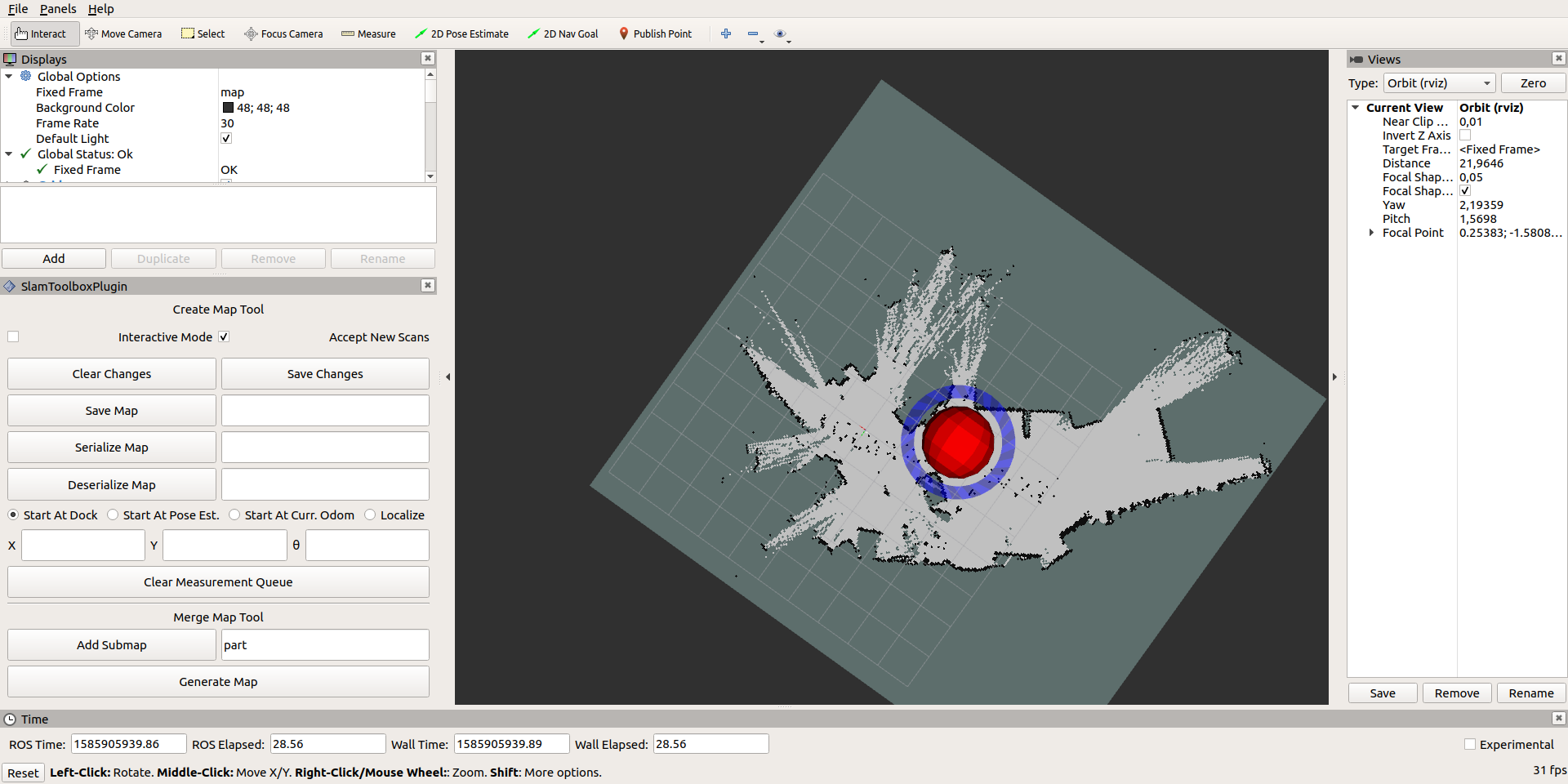Open the File menu
The height and width of the screenshot is (784, 1568).
[18, 9]
